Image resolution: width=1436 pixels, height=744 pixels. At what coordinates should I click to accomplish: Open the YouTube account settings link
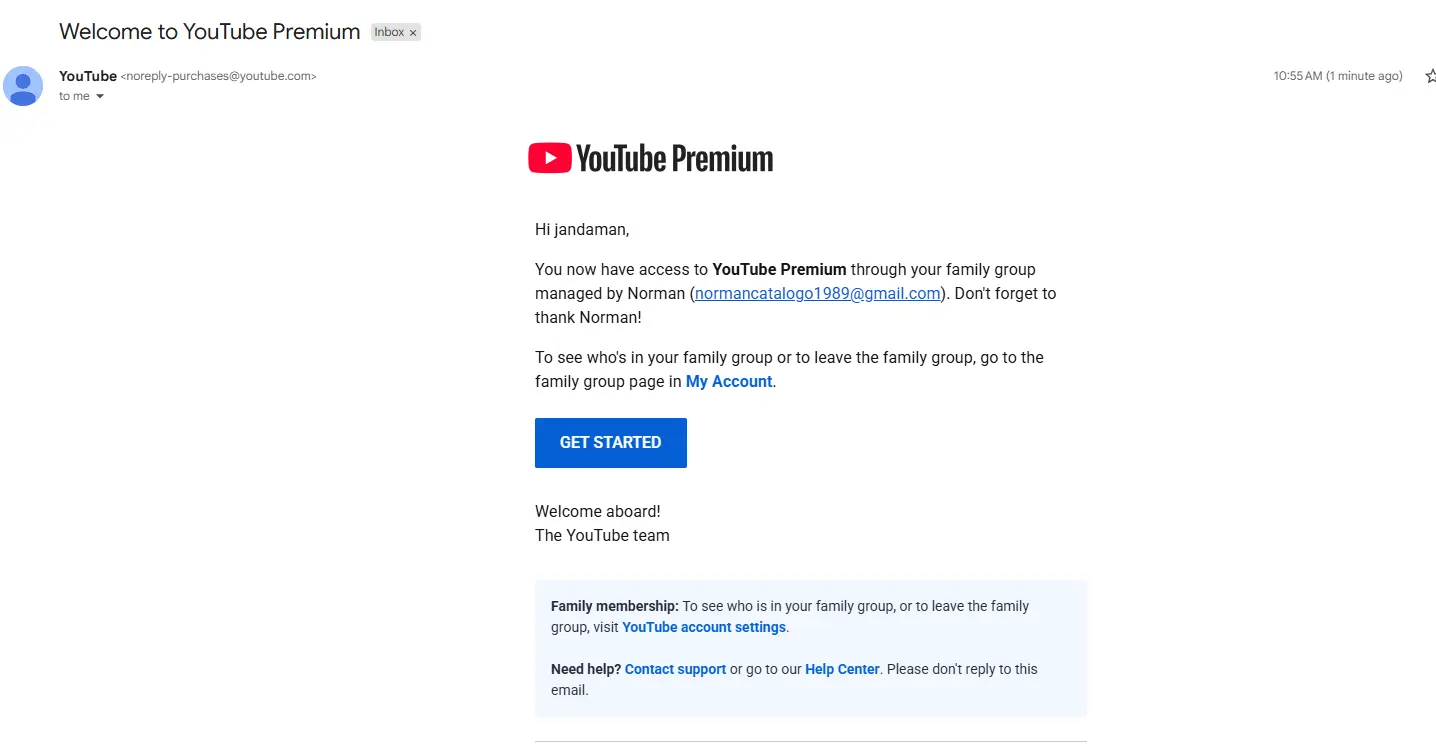[x=704, y=627]
